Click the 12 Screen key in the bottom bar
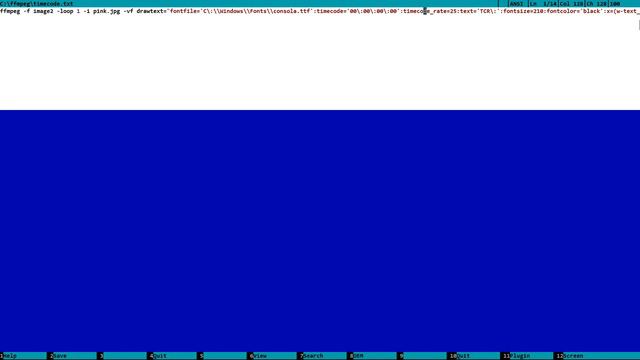Viewport: 640px width, 360px height. click(599, 356)
